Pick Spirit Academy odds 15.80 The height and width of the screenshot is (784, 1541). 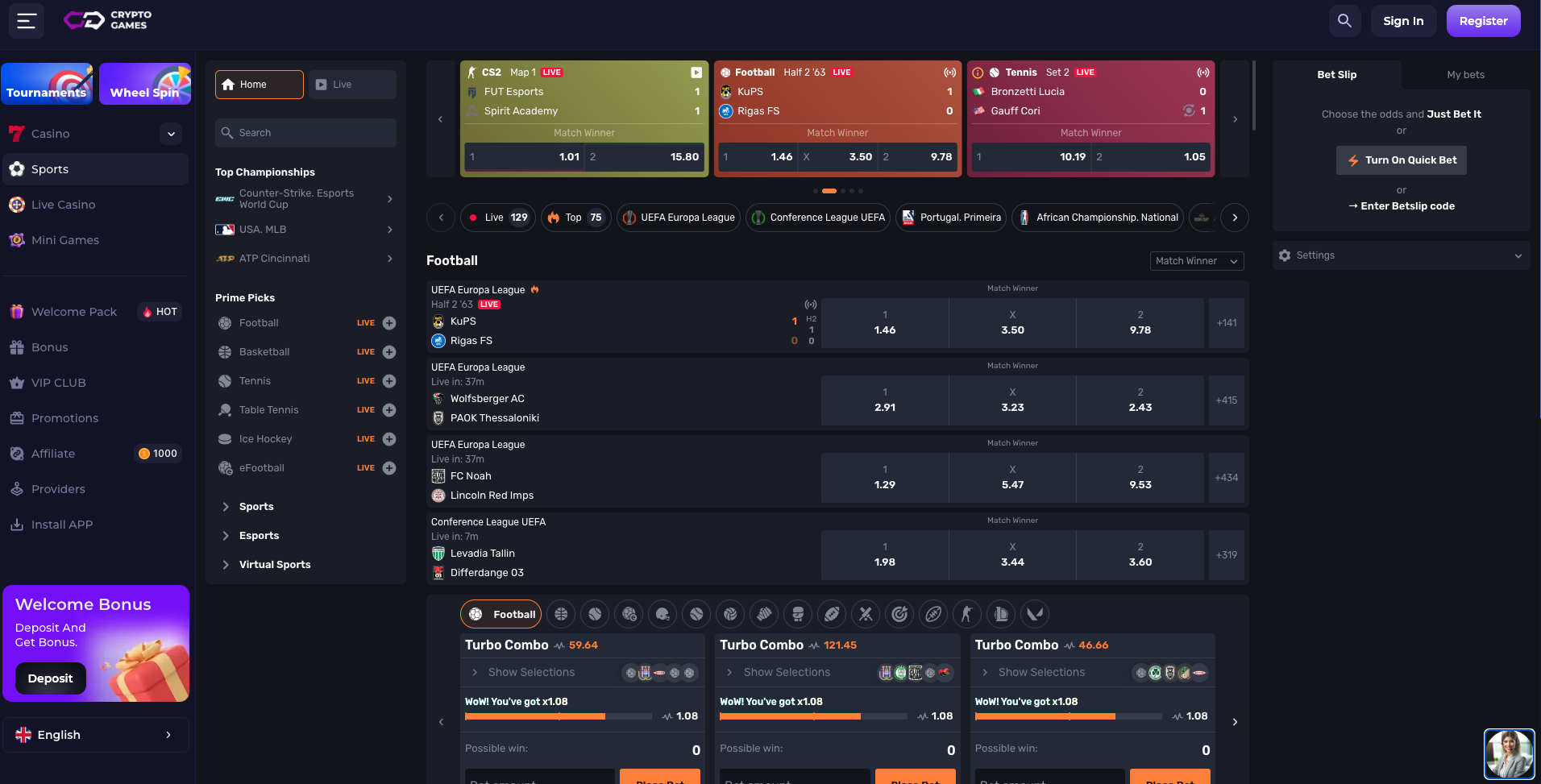pos(644,157)
